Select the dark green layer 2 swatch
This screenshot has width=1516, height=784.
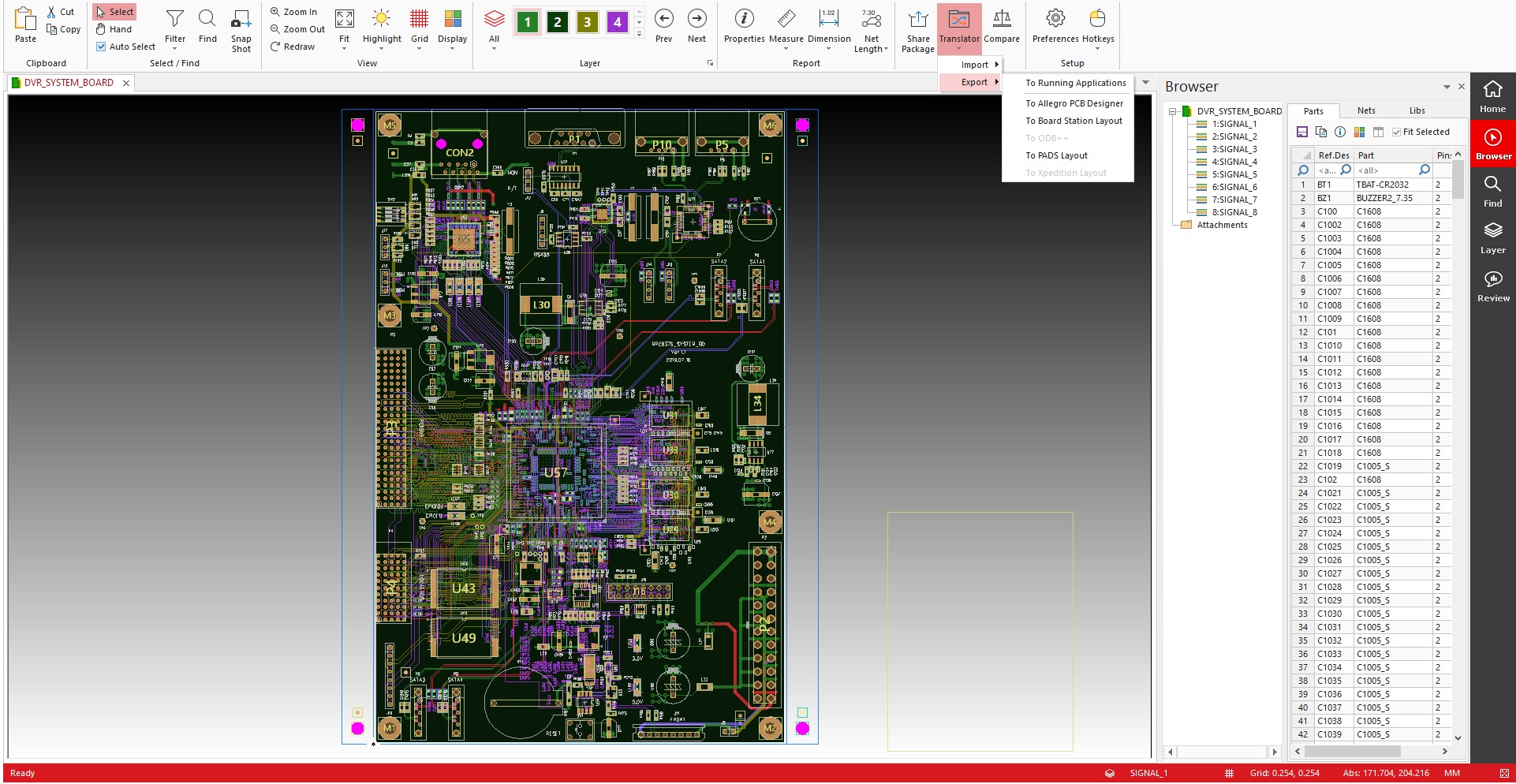click(557, 22)
